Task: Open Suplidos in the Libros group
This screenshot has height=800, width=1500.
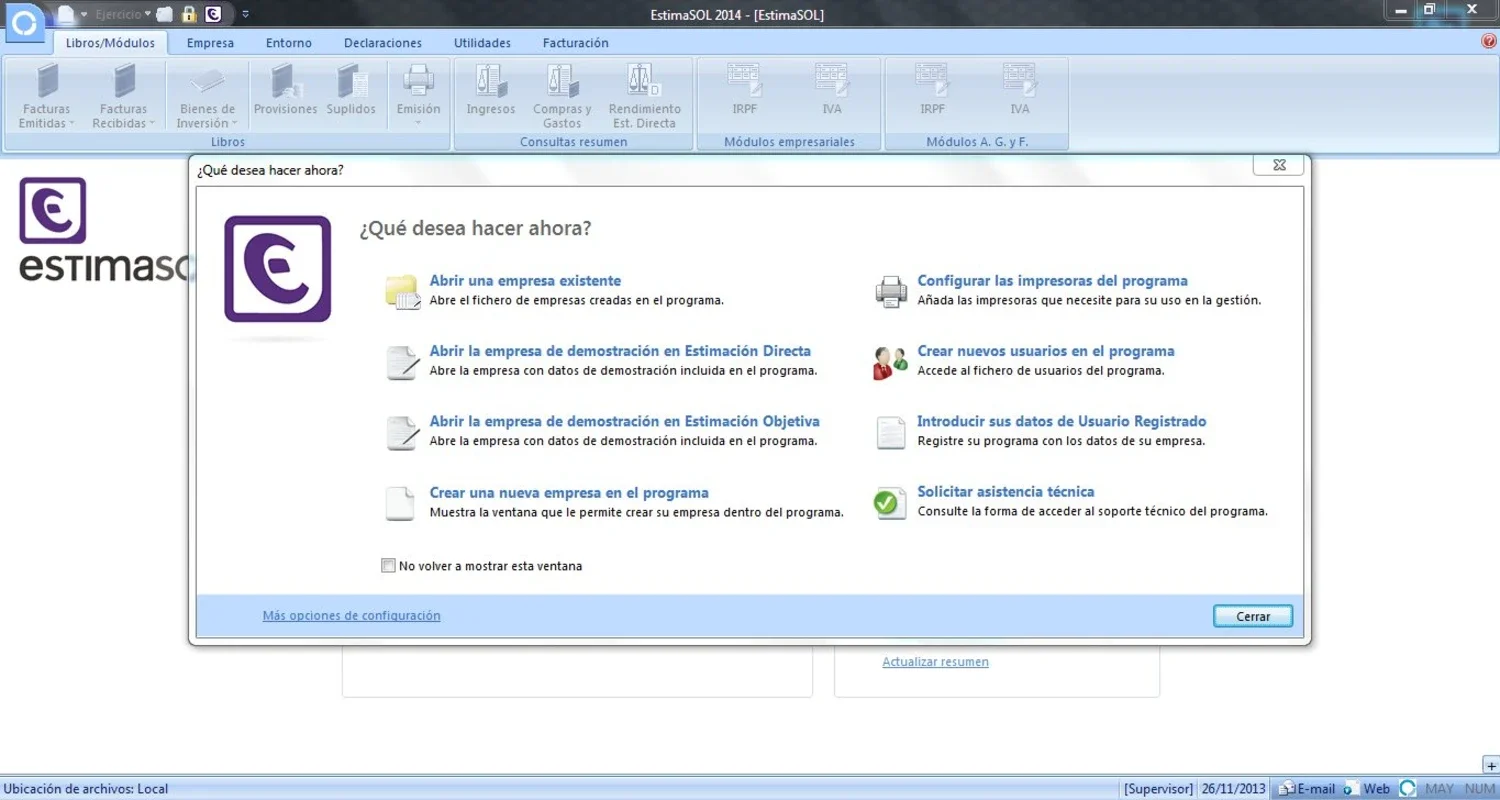Action: [x=351, y=90]
